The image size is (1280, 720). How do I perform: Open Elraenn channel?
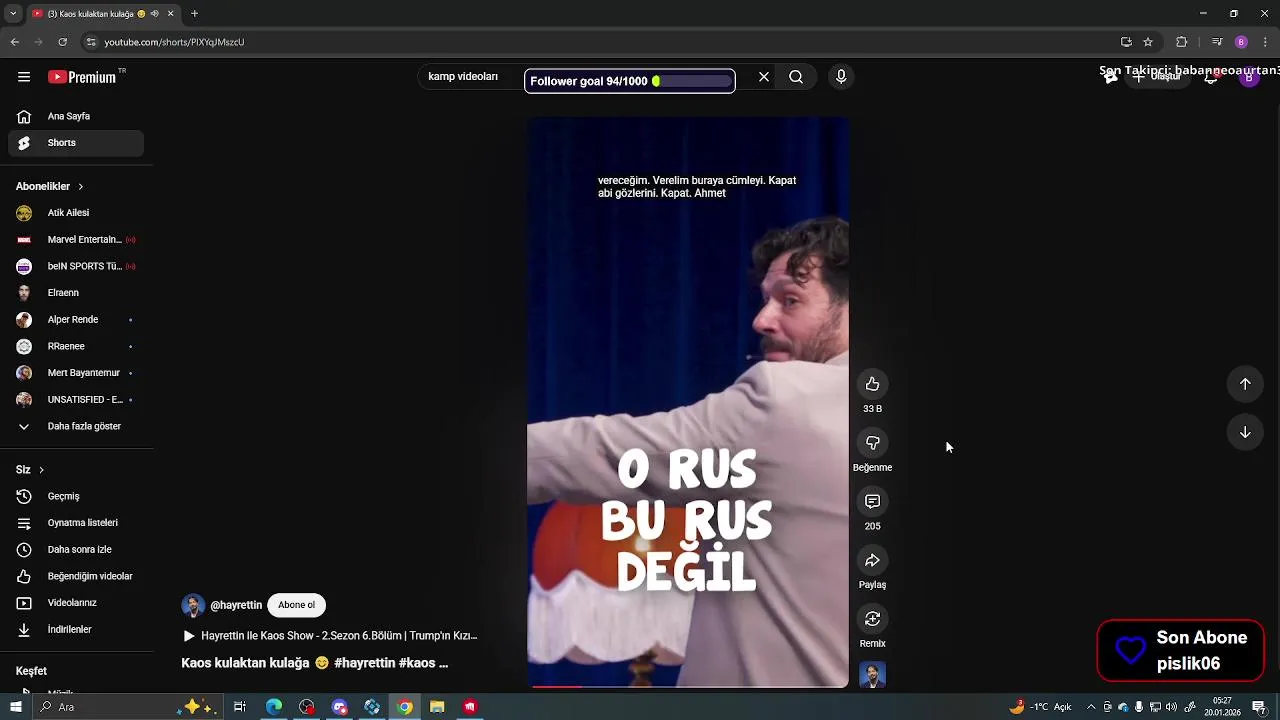point(76,293)
